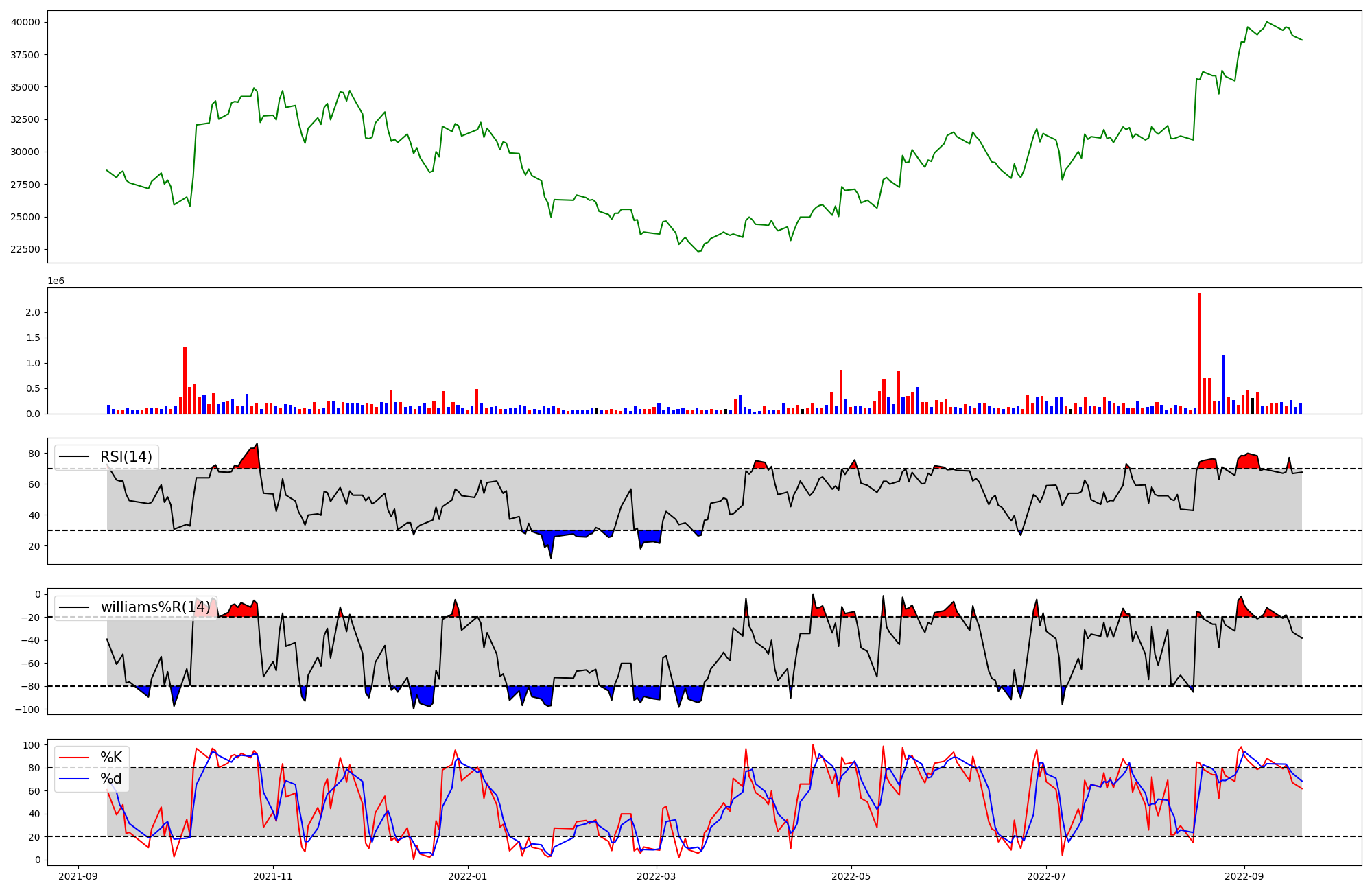Click the 2.0 volume axis tick label
Image resolution: width=1372 pixels, height=892 pixels.
point(32,313)
